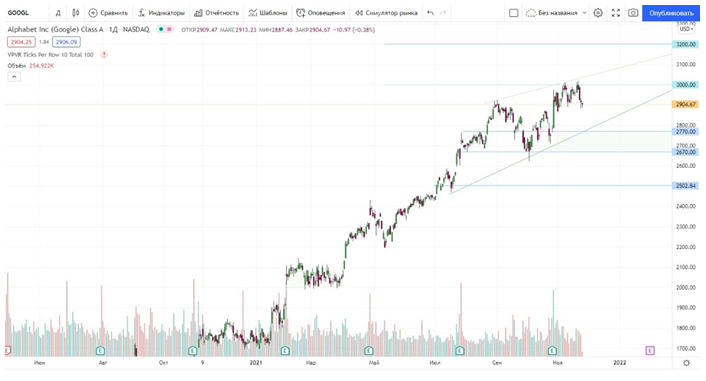706x381 pixels.
Task: Change the candlestick chart type
Action: (76, 13)
